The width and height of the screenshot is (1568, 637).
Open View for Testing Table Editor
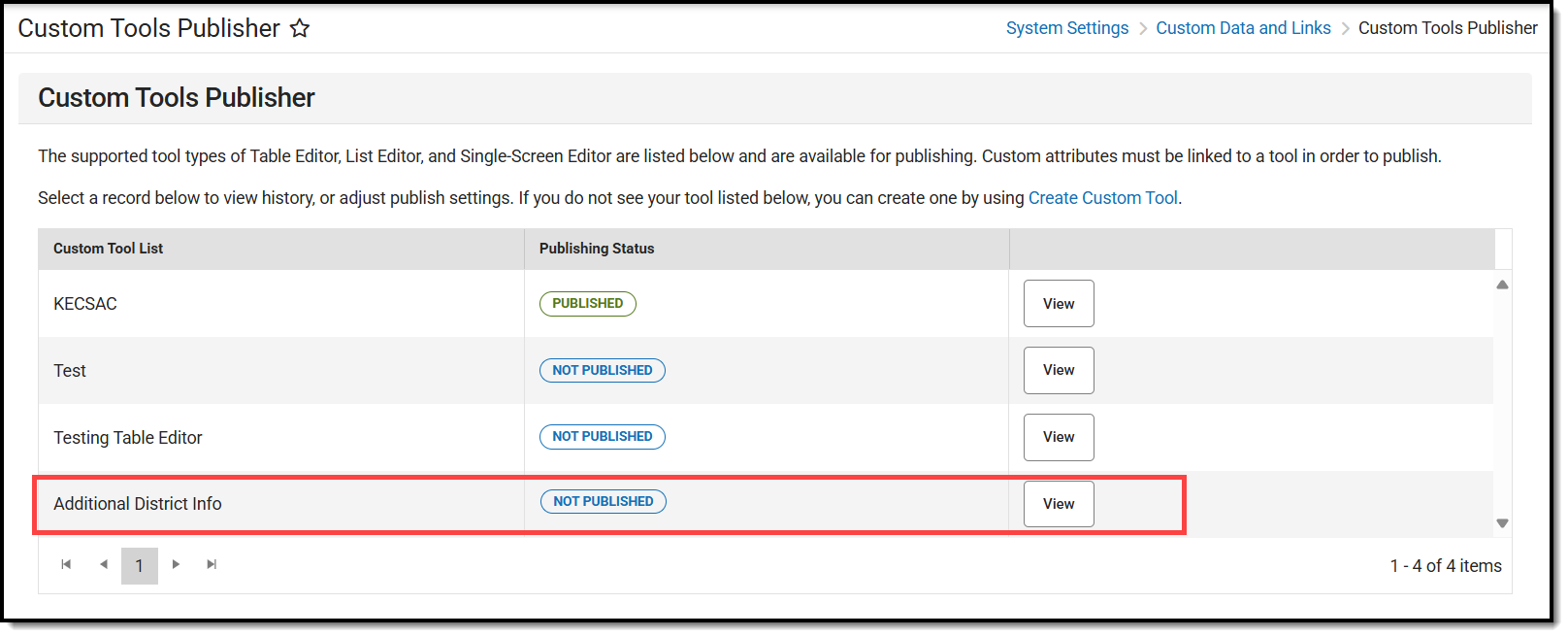1058,437
